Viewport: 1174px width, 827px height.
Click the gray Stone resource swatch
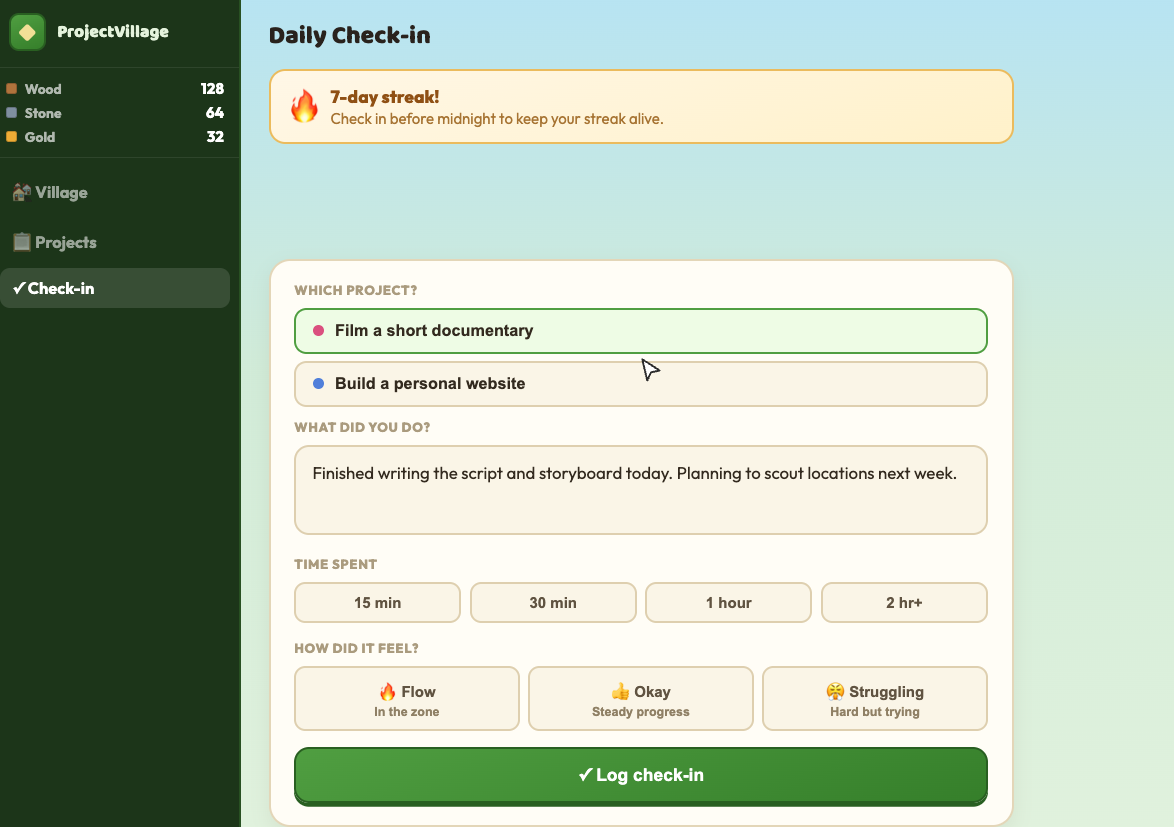pos(11,113)
